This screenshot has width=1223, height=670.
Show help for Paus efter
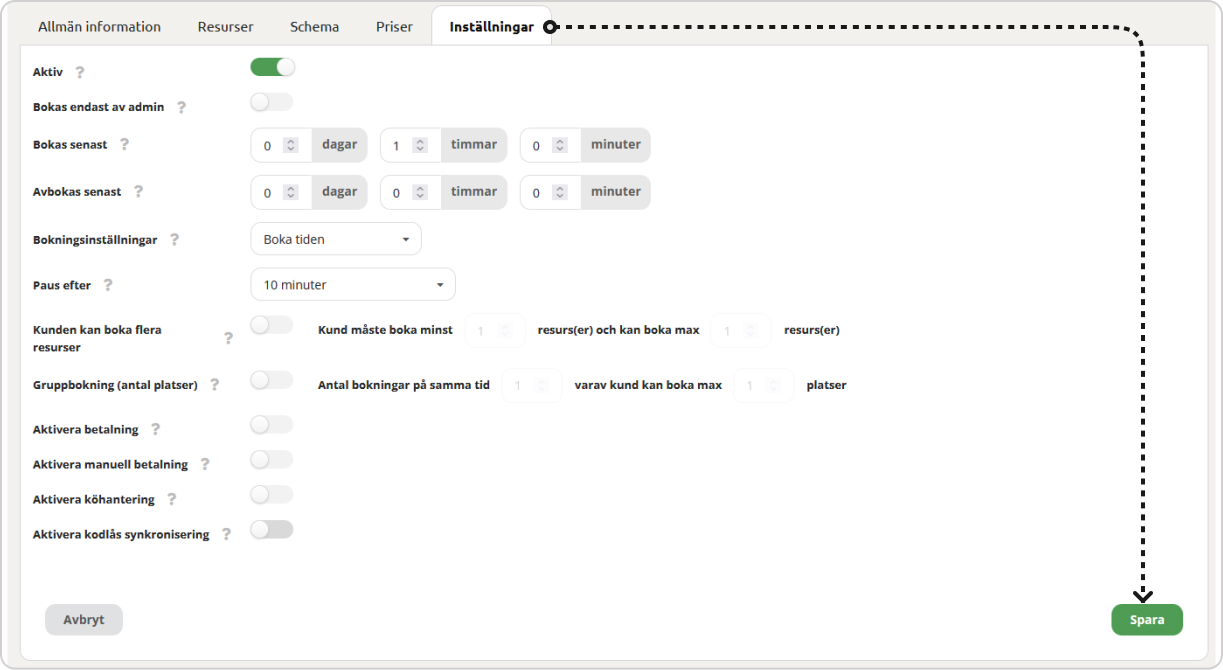pyautogui.click(x=108, y=285)
